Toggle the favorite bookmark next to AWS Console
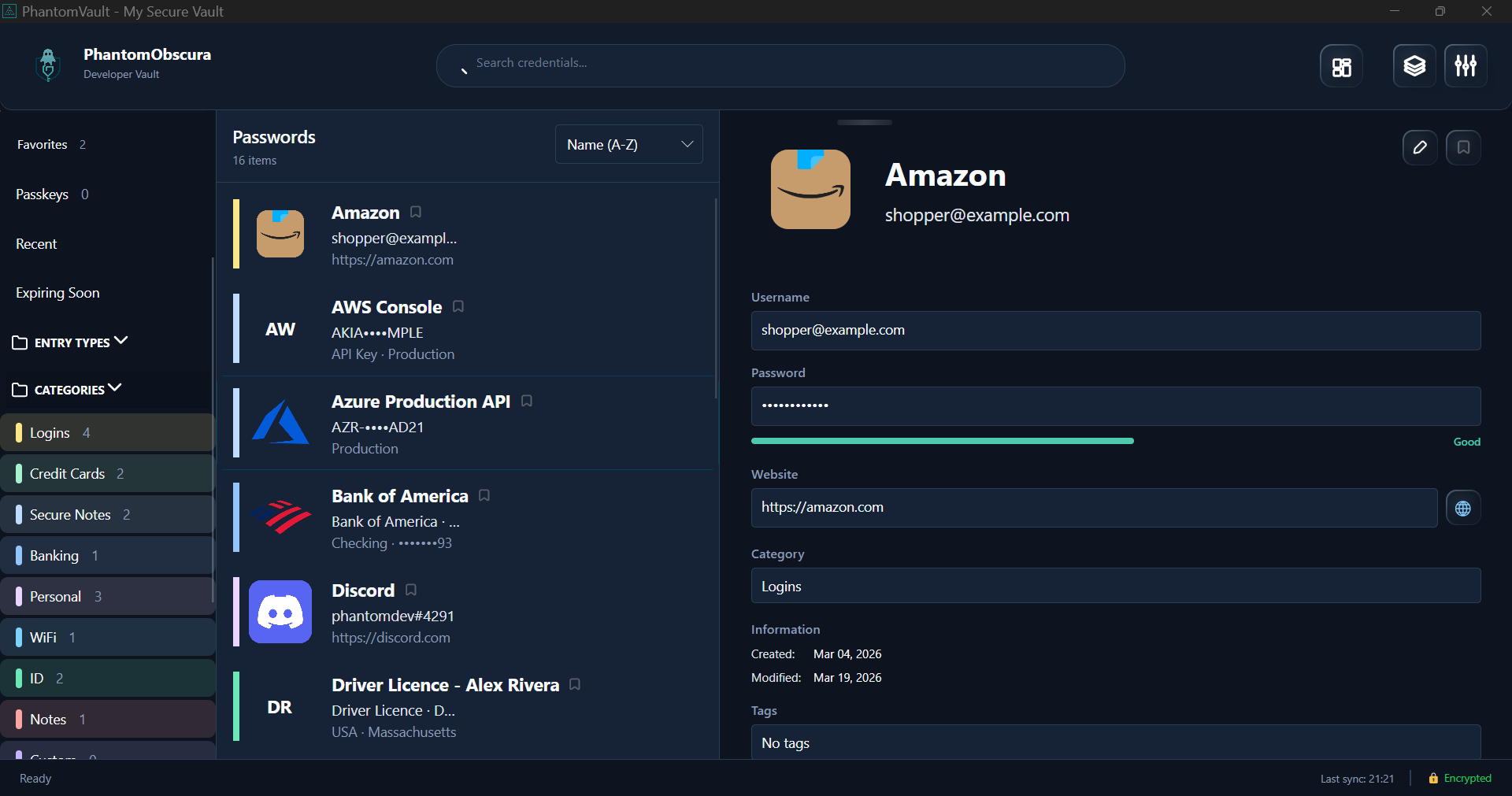 pyautogui.click(x=458, y=307)
